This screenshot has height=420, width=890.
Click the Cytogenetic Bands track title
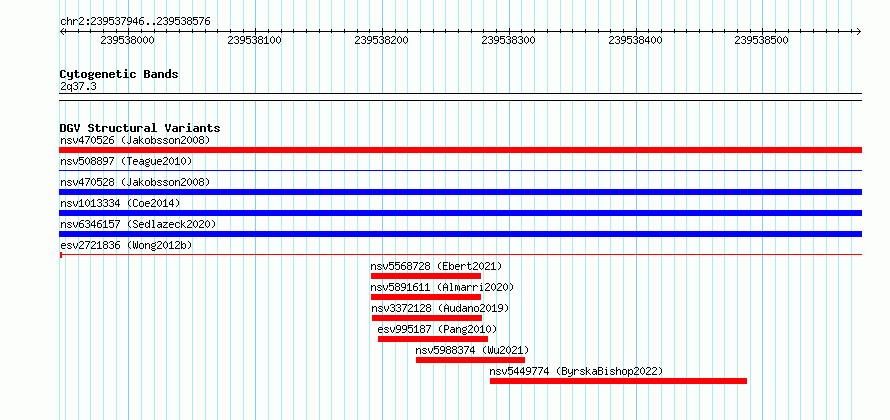pyautogui.click(x=119, y=74)
